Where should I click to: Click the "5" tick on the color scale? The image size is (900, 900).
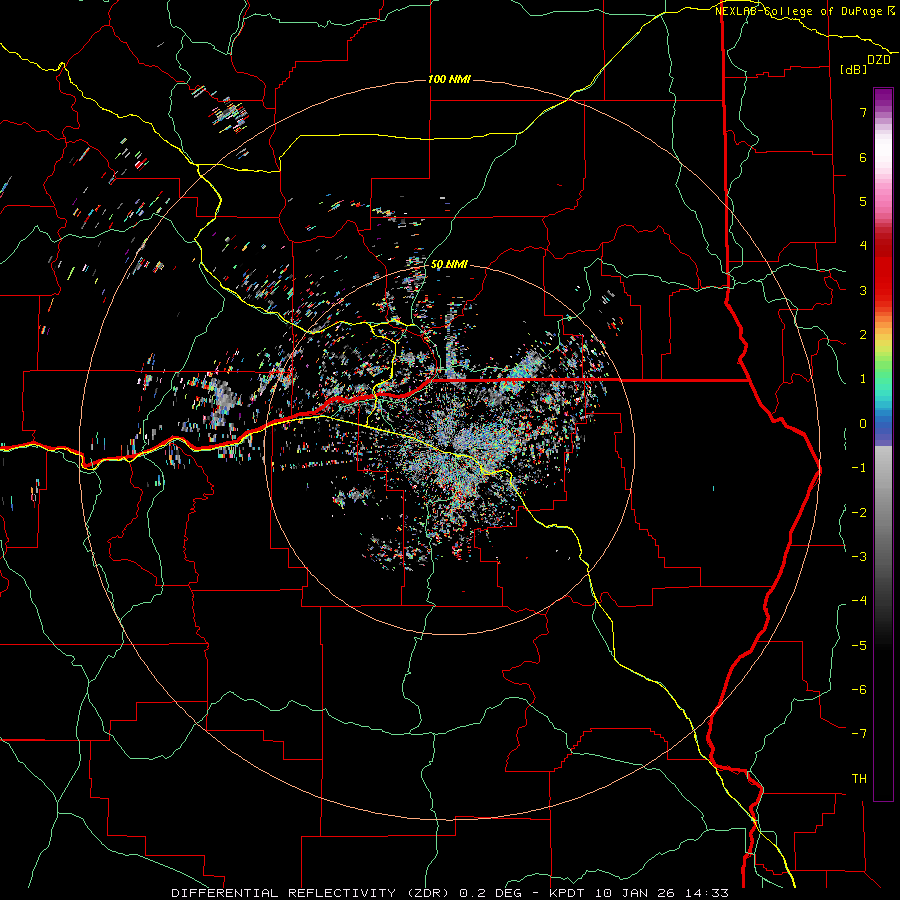863,201
